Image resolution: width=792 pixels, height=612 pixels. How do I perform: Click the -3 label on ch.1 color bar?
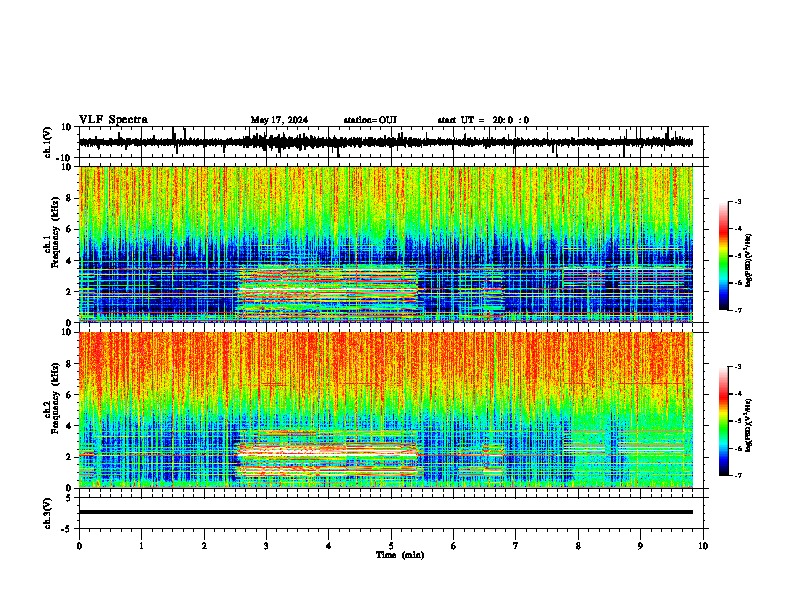click(x=737, y=201)
